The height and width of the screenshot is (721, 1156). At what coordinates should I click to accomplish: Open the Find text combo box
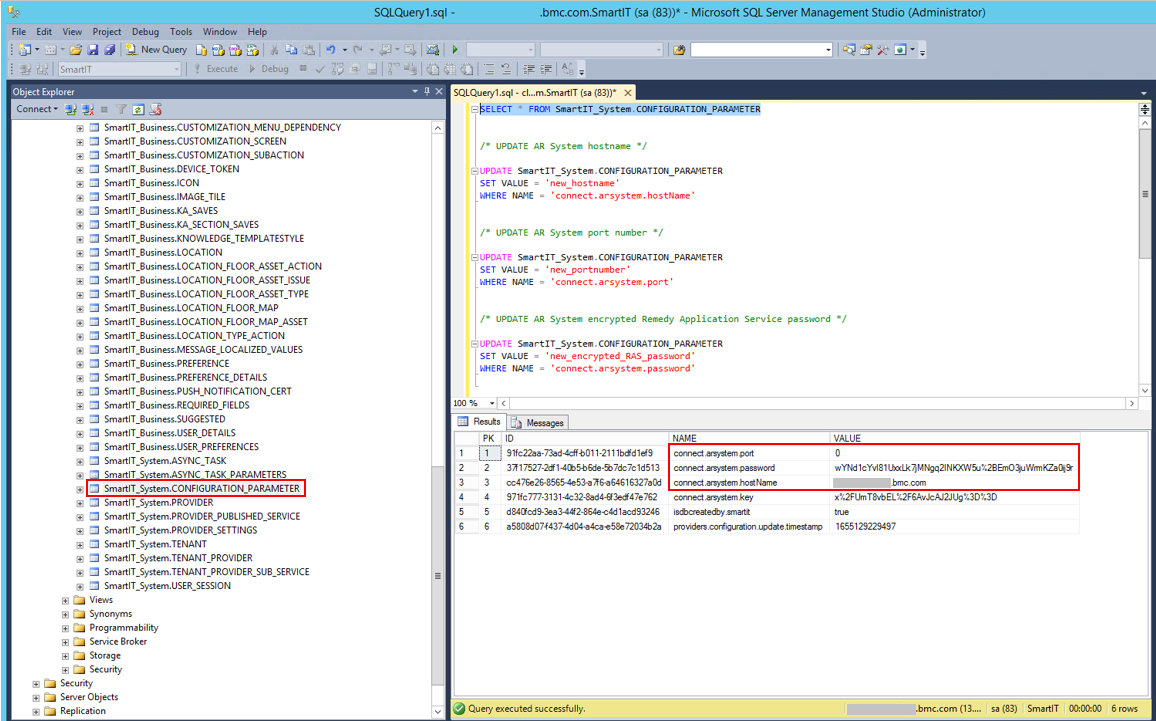click(762, 50)
